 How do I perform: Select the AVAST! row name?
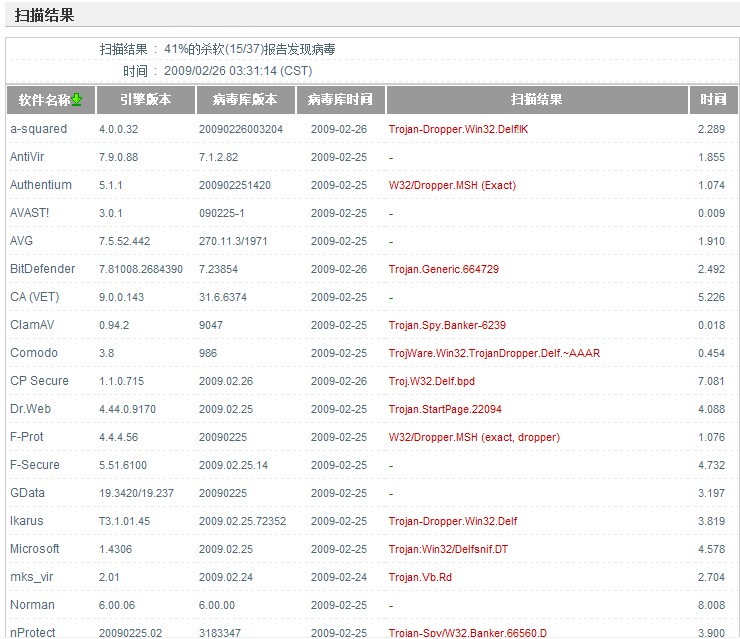[x=29, y=213]
